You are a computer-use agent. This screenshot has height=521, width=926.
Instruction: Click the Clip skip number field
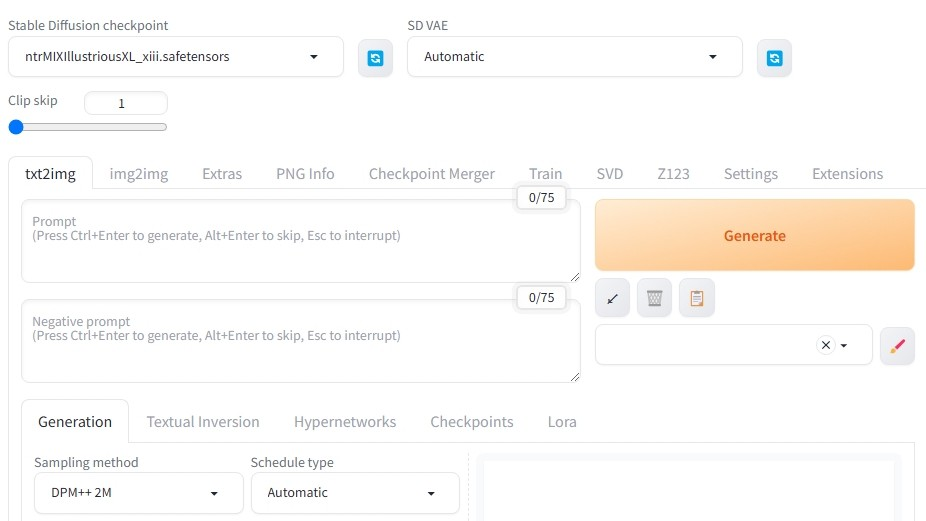click(126, 103)
